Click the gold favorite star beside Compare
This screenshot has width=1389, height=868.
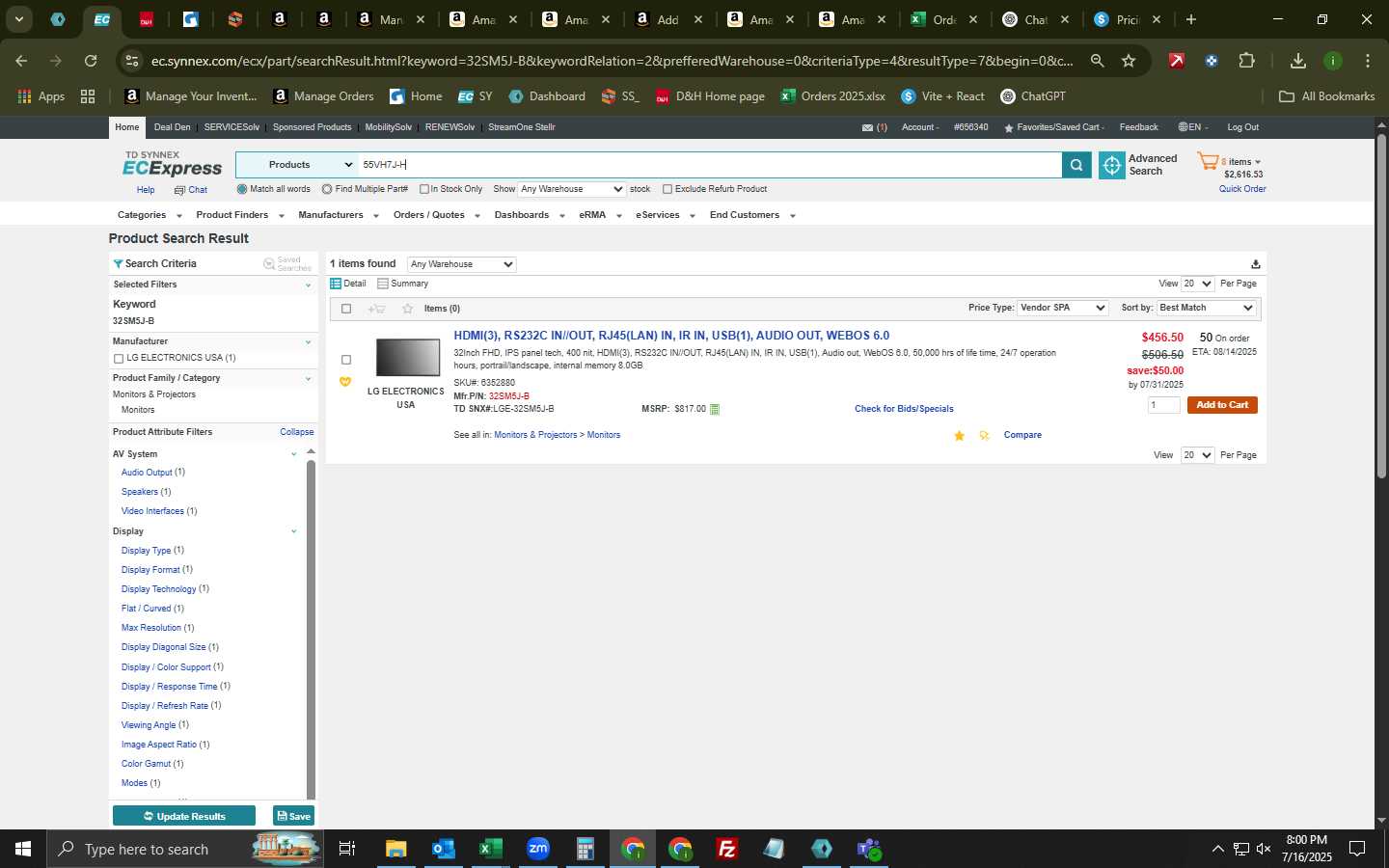point(959,436)
